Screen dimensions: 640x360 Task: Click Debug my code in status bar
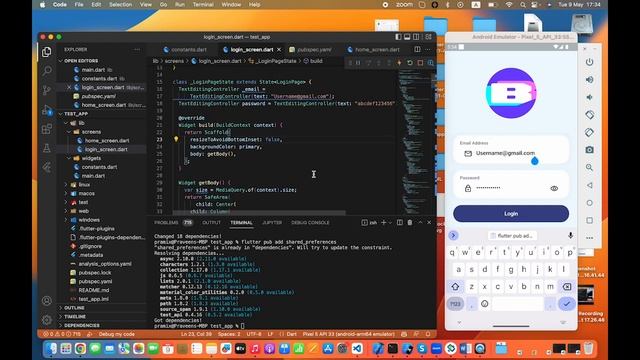tap(116, 334)
